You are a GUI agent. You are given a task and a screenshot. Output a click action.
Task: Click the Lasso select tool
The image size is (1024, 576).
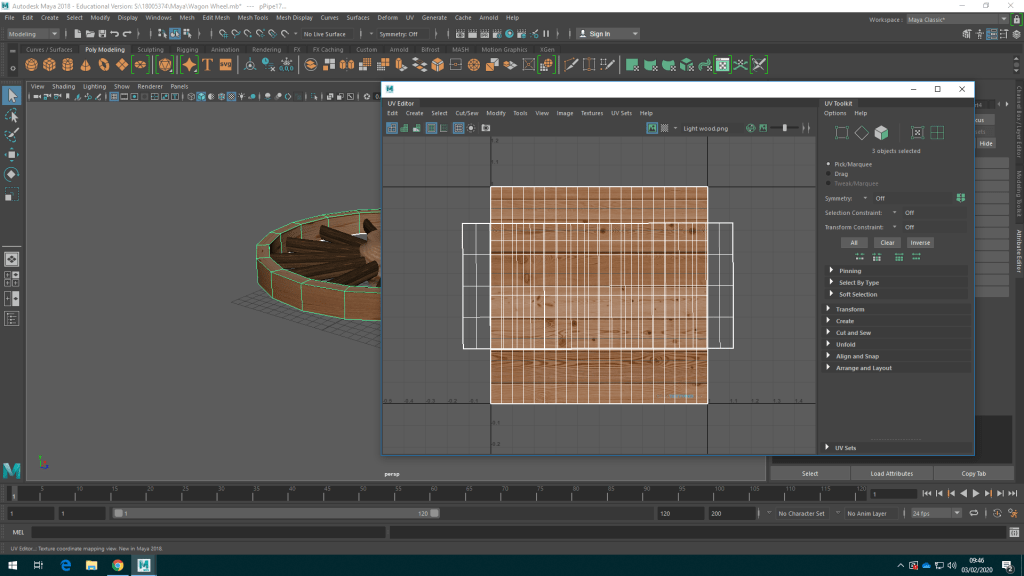coord(12,115)
